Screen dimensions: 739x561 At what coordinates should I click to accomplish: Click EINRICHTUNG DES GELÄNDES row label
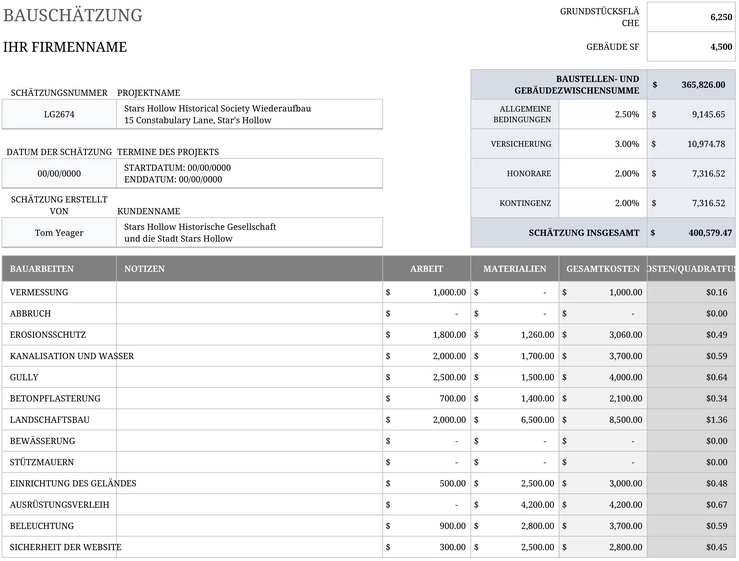click(73, 483)
